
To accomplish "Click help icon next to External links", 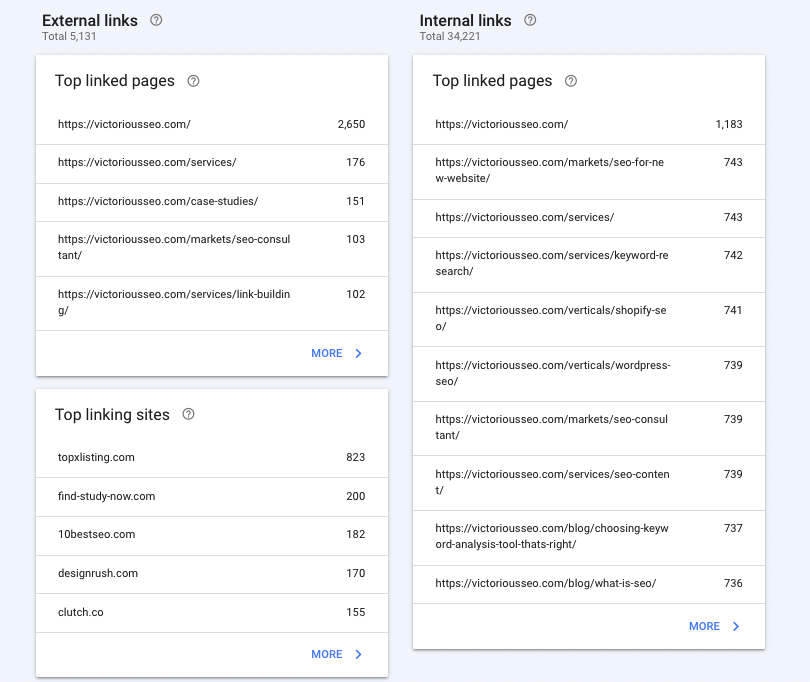I will click(156, 20).
